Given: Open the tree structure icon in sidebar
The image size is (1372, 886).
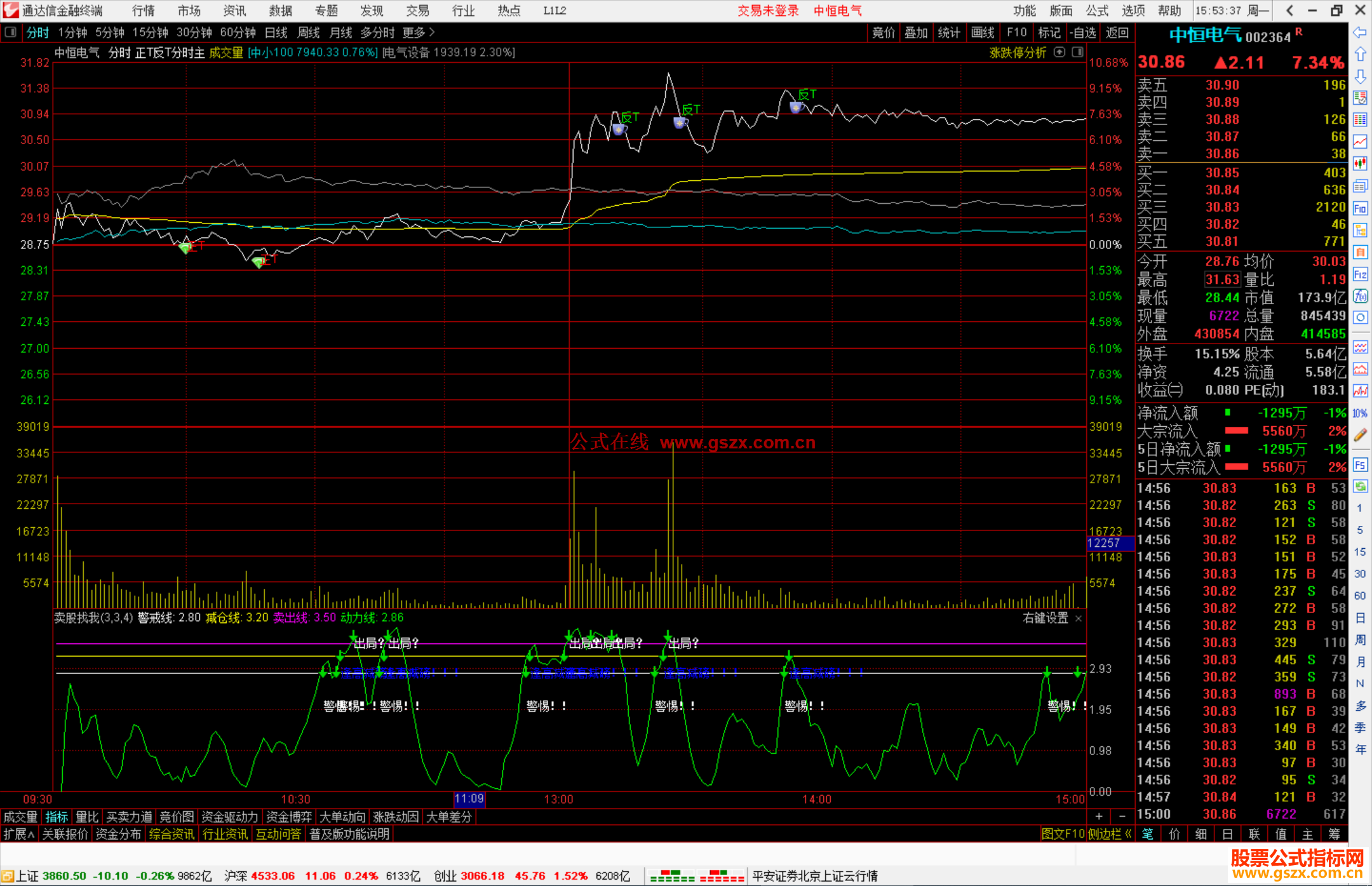Looking at the screenshot, I should coord(1360,230).
